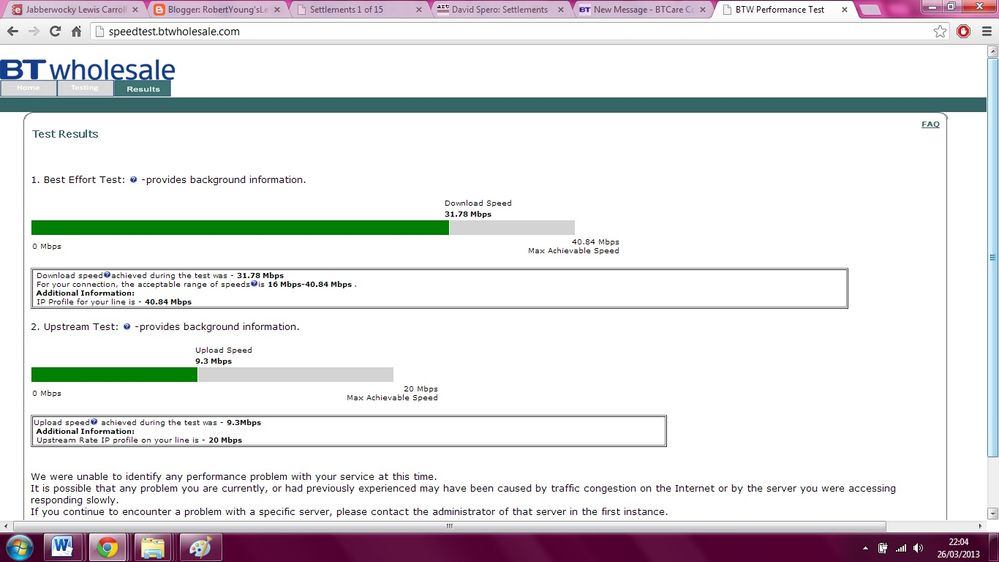Open the Results page tab
This screenshot has width=999, height=562.
[x=143, y=89]
